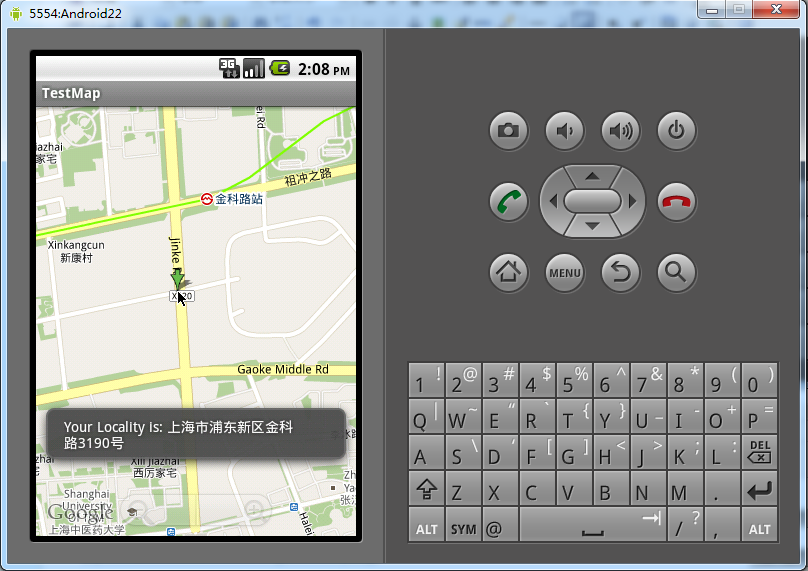This screenshot has width=808, height=571.
Task: Click the green location marker on map
Action: pos(177,279)
